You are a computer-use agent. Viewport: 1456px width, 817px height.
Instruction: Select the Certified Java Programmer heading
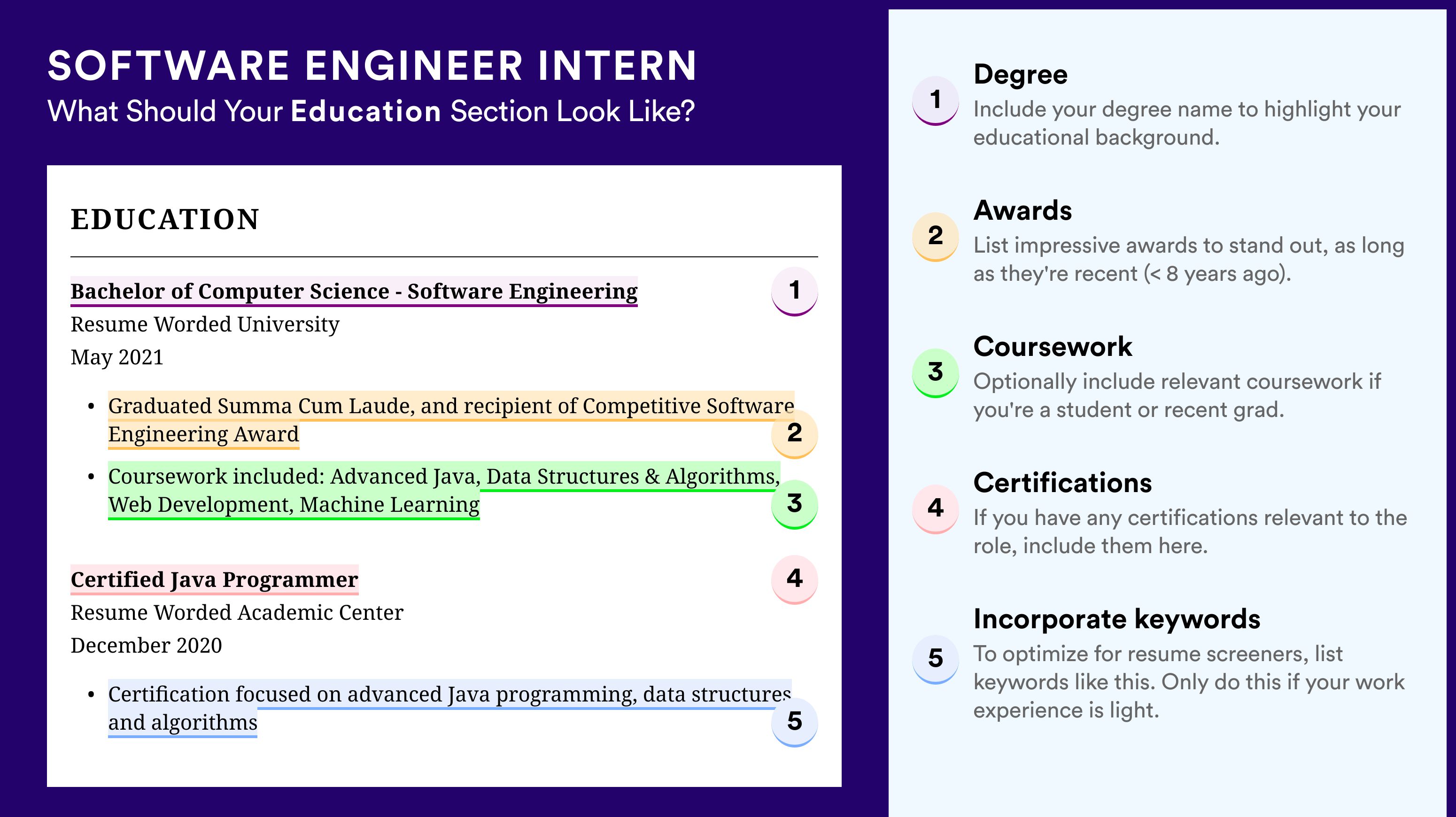point(214,580)
